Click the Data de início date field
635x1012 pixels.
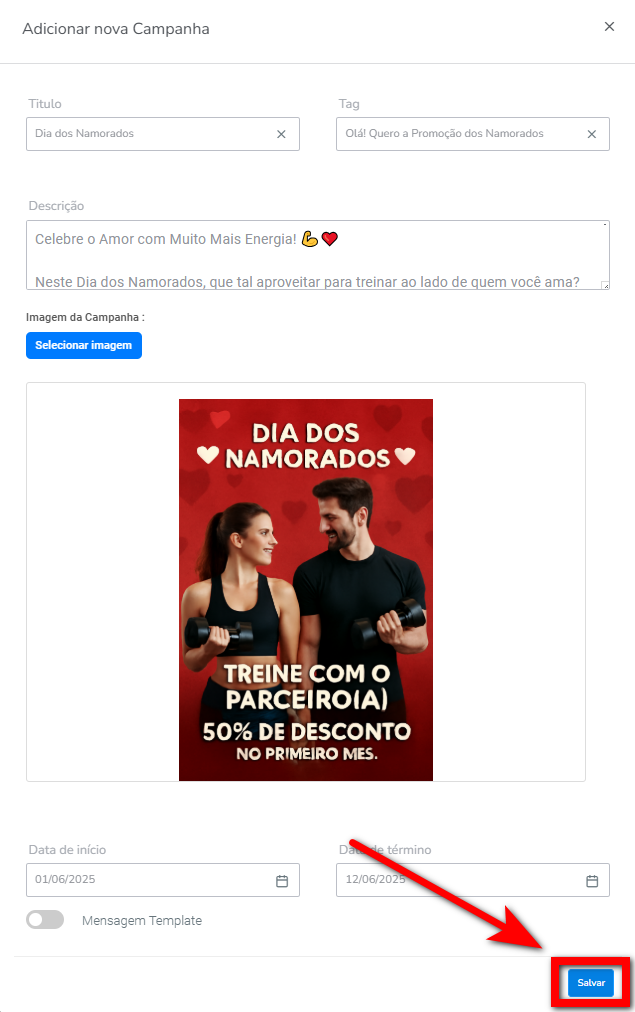pos(163,880)
